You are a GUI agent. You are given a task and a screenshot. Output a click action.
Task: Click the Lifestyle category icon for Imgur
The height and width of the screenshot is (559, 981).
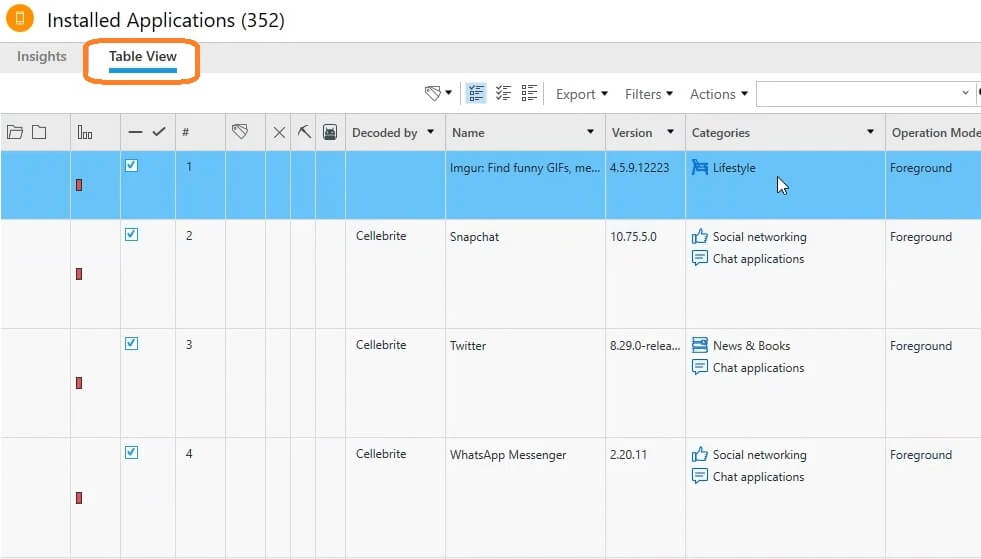point(700,168)
